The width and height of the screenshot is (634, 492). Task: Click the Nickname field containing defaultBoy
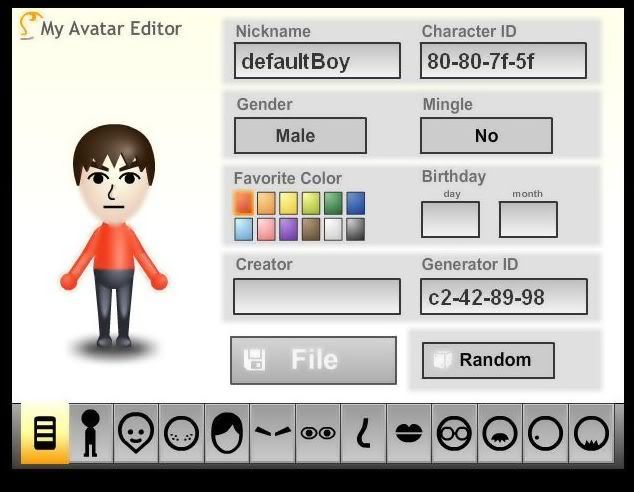tap(317, 61)
